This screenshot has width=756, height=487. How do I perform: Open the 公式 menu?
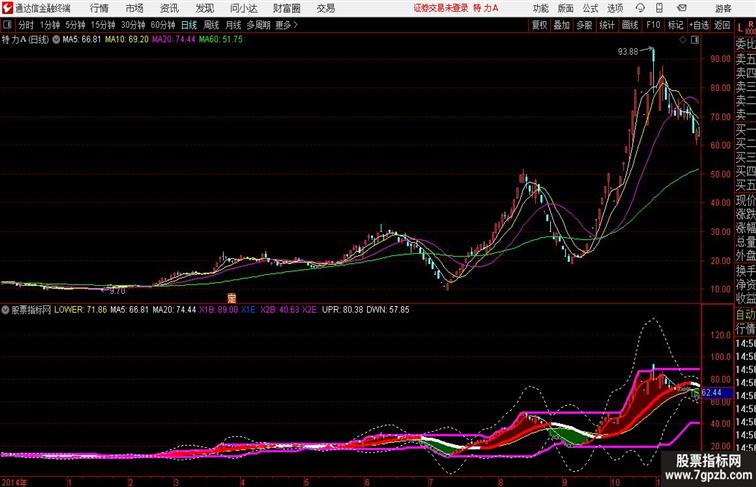click(x=590, y=8)
